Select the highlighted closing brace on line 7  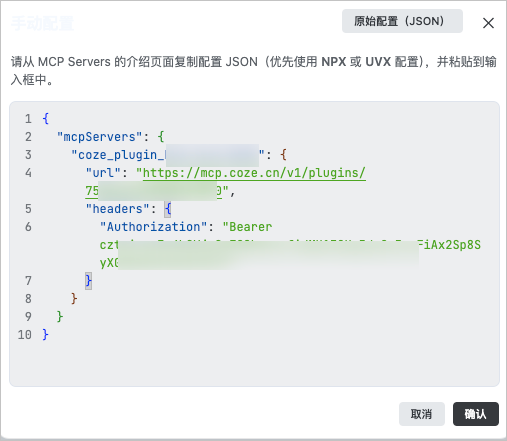tap(88, 281)
